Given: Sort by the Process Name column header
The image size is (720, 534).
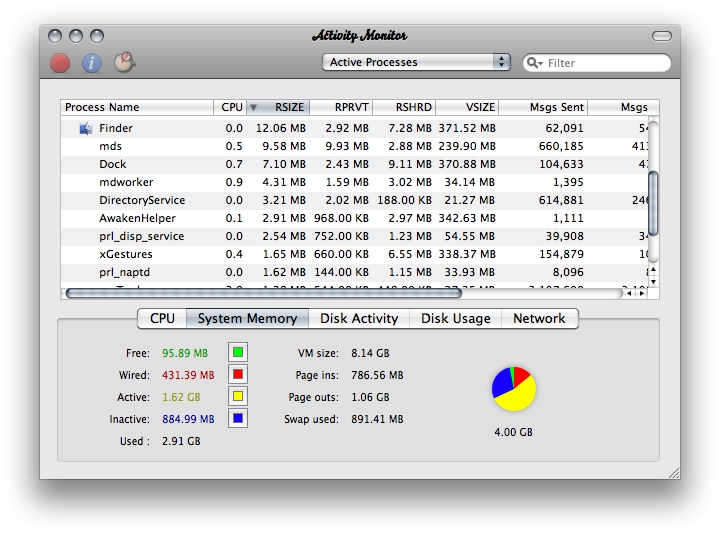Looking at the screenshot, I should coord(137,107).
